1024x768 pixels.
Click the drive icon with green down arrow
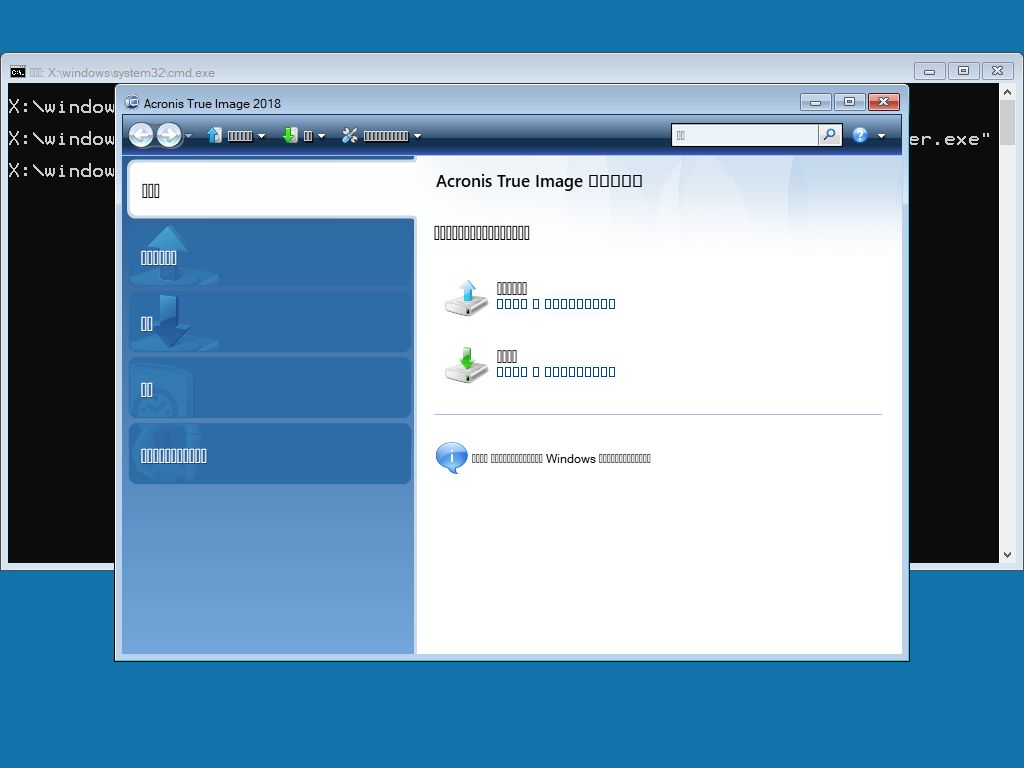pos(466,365)
